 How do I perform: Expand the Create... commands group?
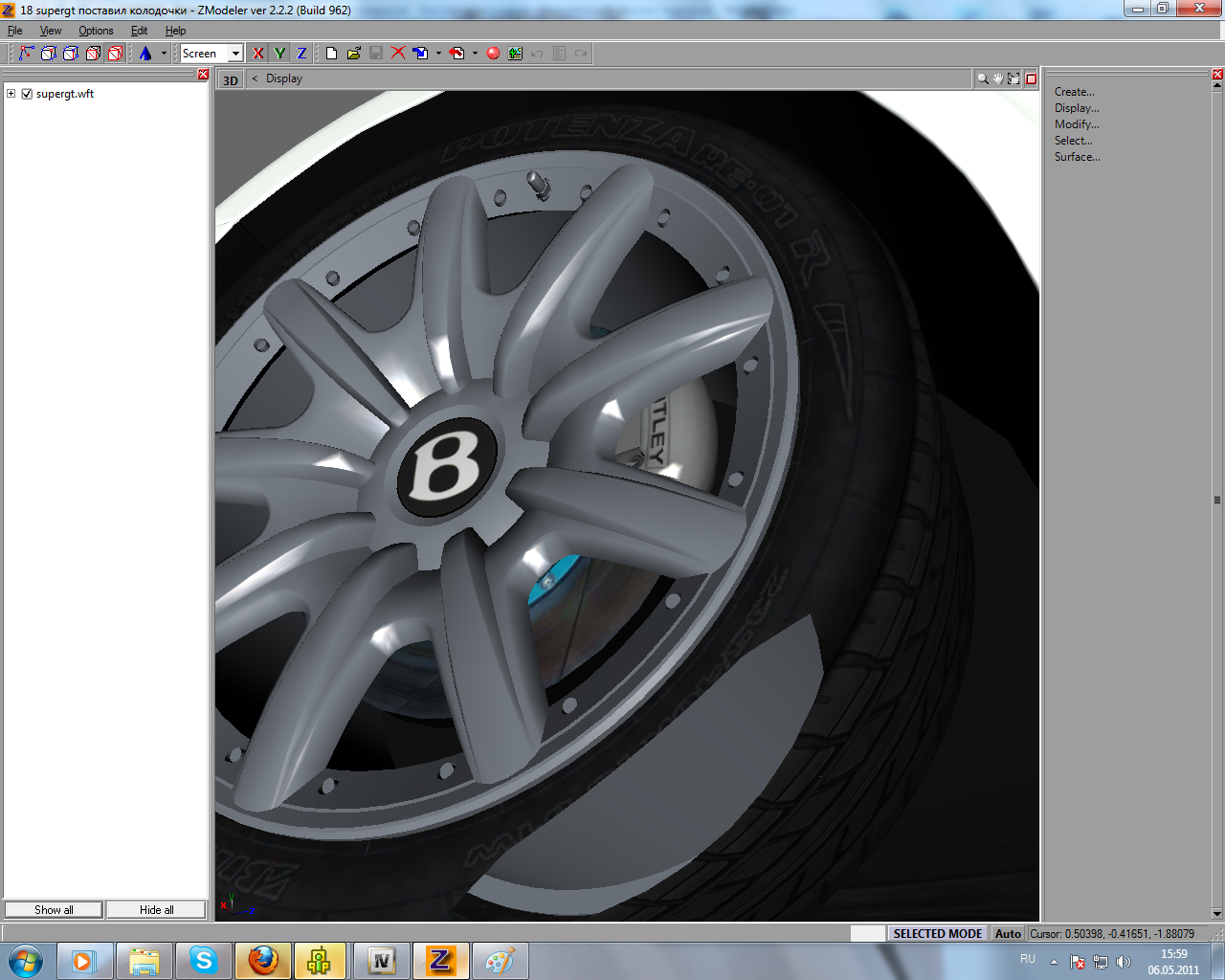pos(1074,92)
